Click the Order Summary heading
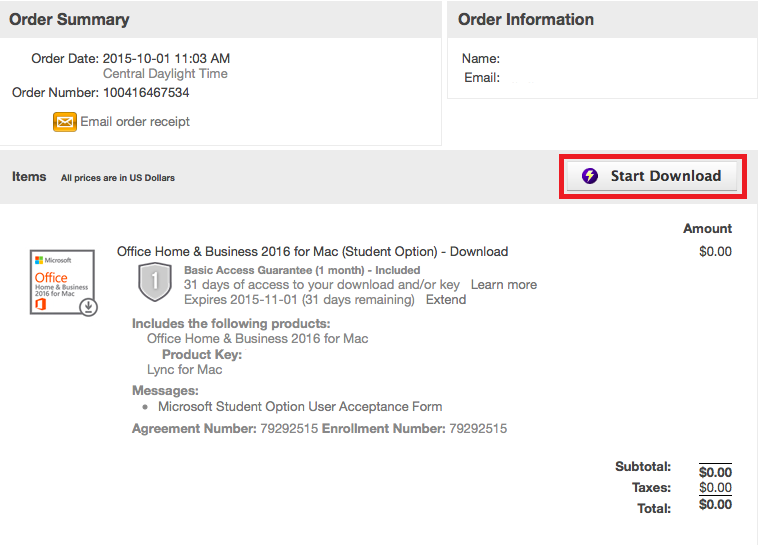Viewport: 762px width, 545px height. 69,19
